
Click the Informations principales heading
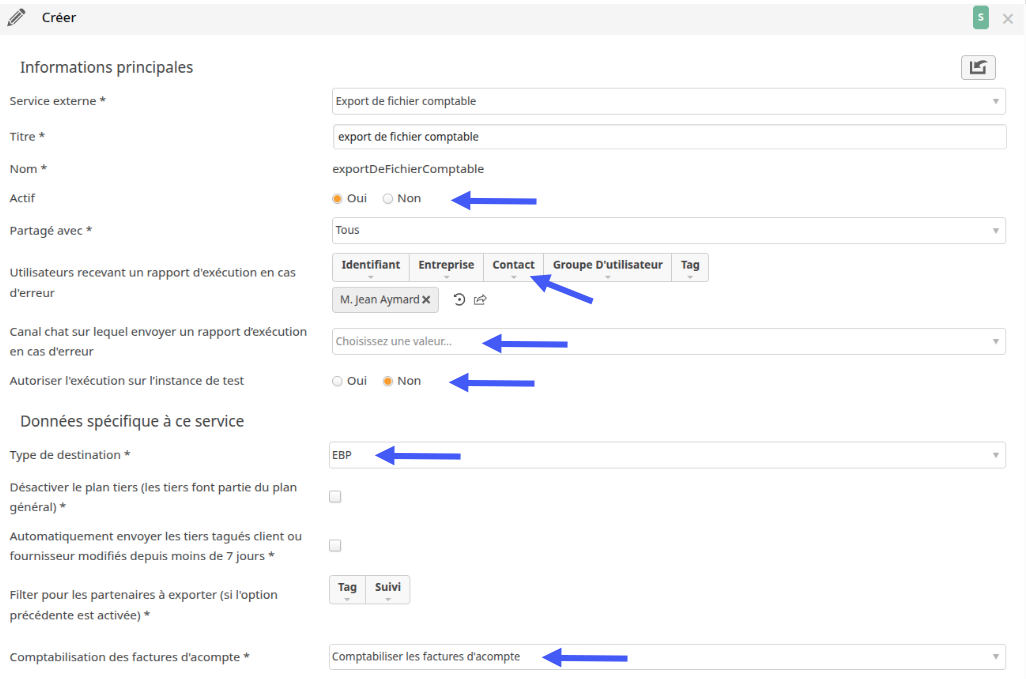[x=107, y=67]
